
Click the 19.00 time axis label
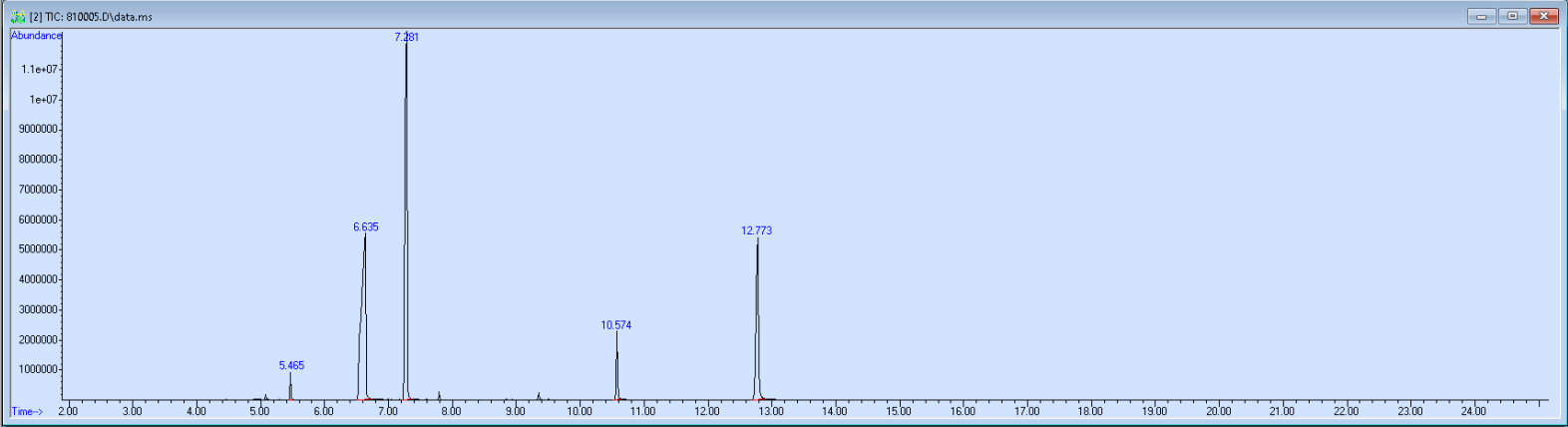click(x=1154, y=411)
